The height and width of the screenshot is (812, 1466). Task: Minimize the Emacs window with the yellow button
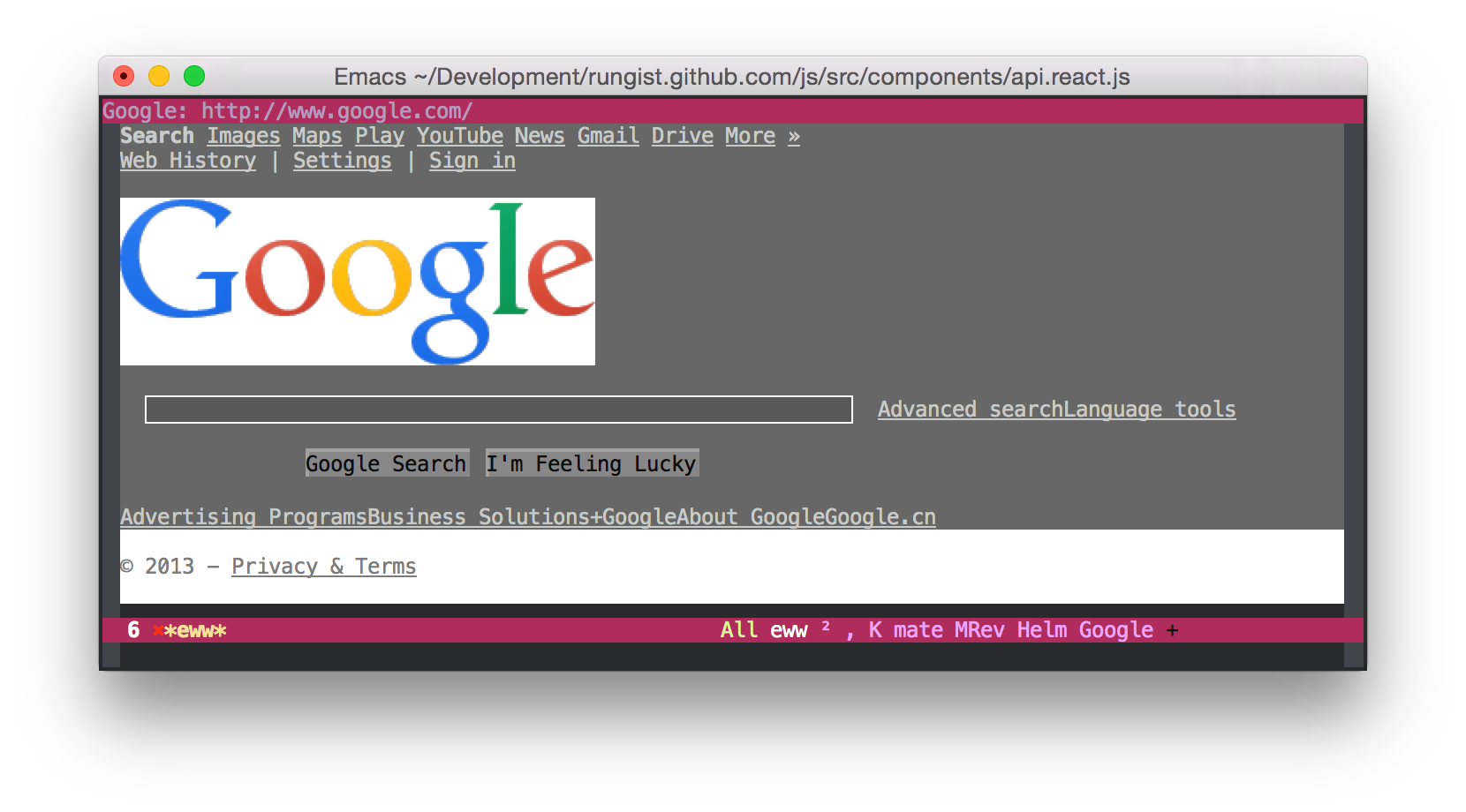coord(159,77)
